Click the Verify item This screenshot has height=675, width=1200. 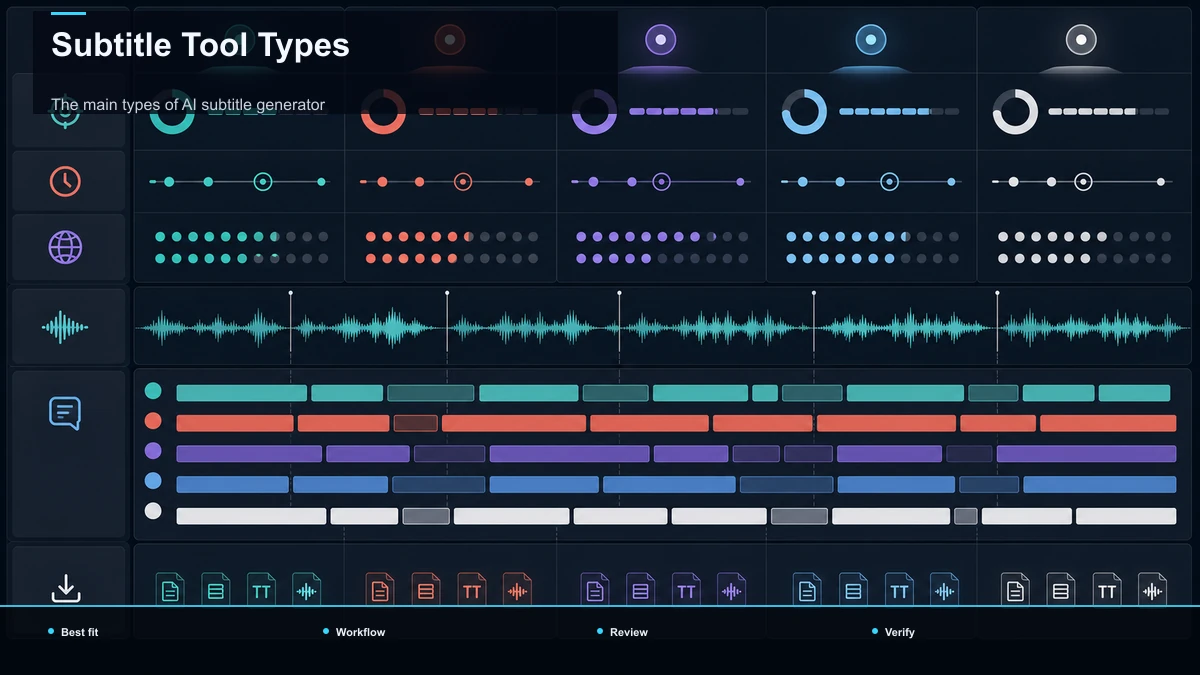point(899,632)
